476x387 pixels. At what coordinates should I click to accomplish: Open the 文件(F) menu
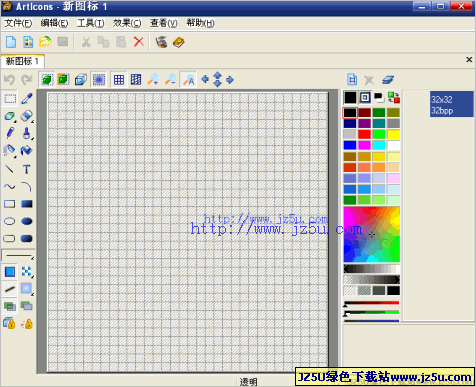click(18, 23)
